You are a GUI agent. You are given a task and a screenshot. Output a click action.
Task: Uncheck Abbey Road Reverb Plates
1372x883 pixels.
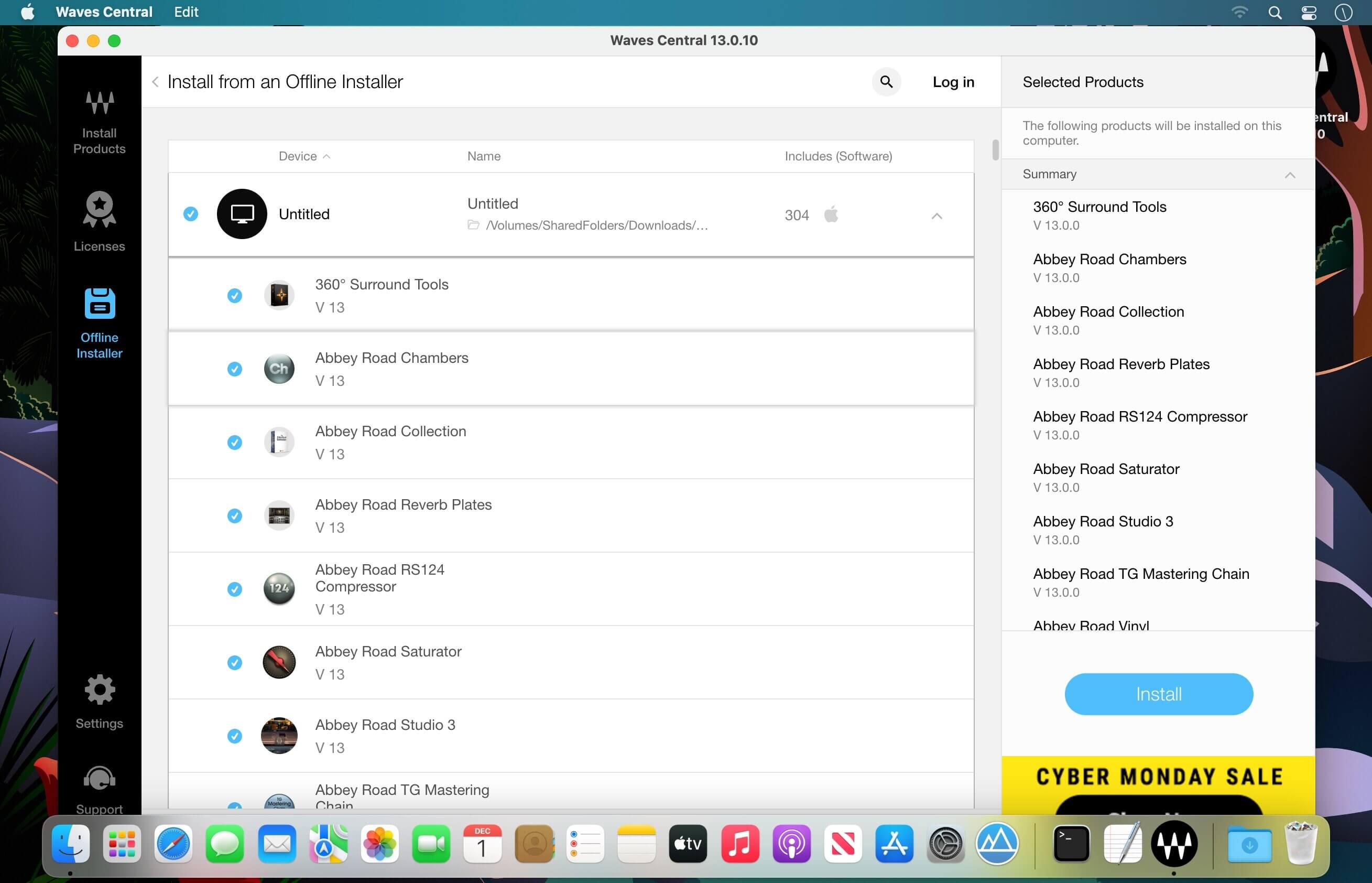point(234,515)
